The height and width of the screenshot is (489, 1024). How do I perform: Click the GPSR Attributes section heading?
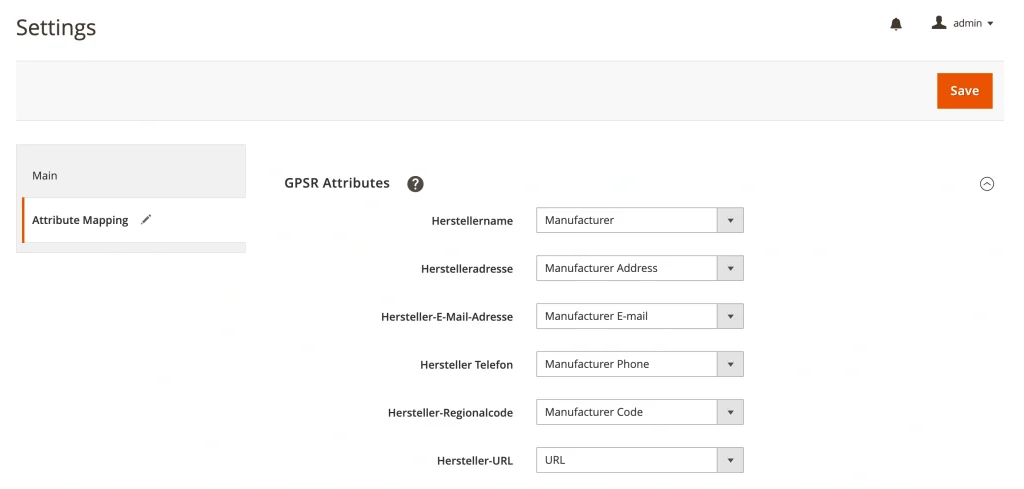point(337,184)
